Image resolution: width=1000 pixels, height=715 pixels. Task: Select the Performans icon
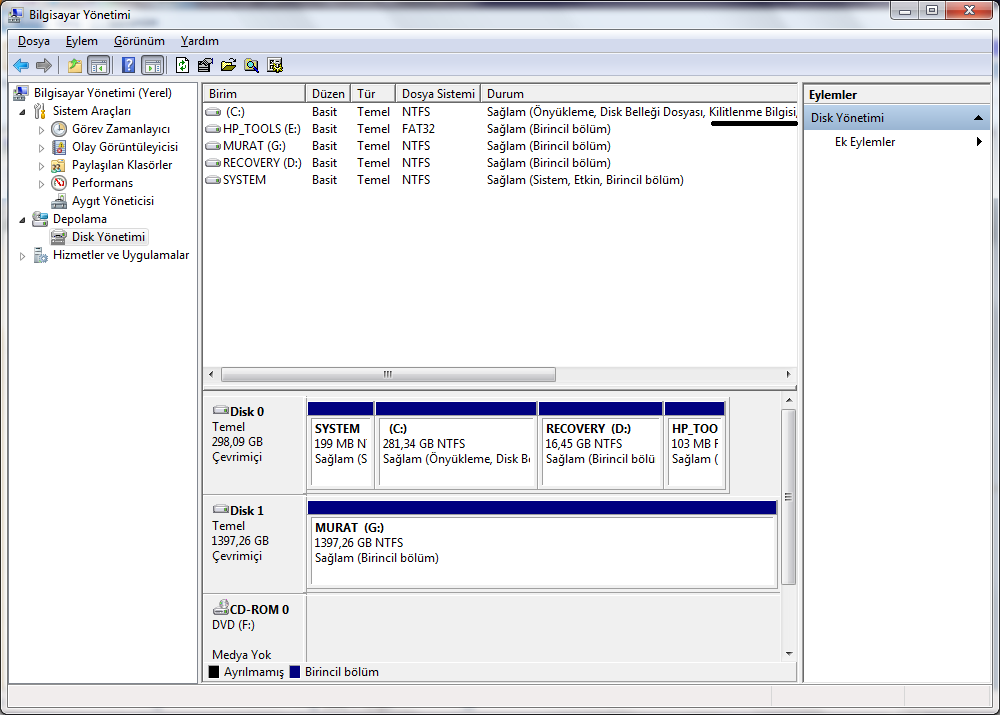click(x=59, y=183)
